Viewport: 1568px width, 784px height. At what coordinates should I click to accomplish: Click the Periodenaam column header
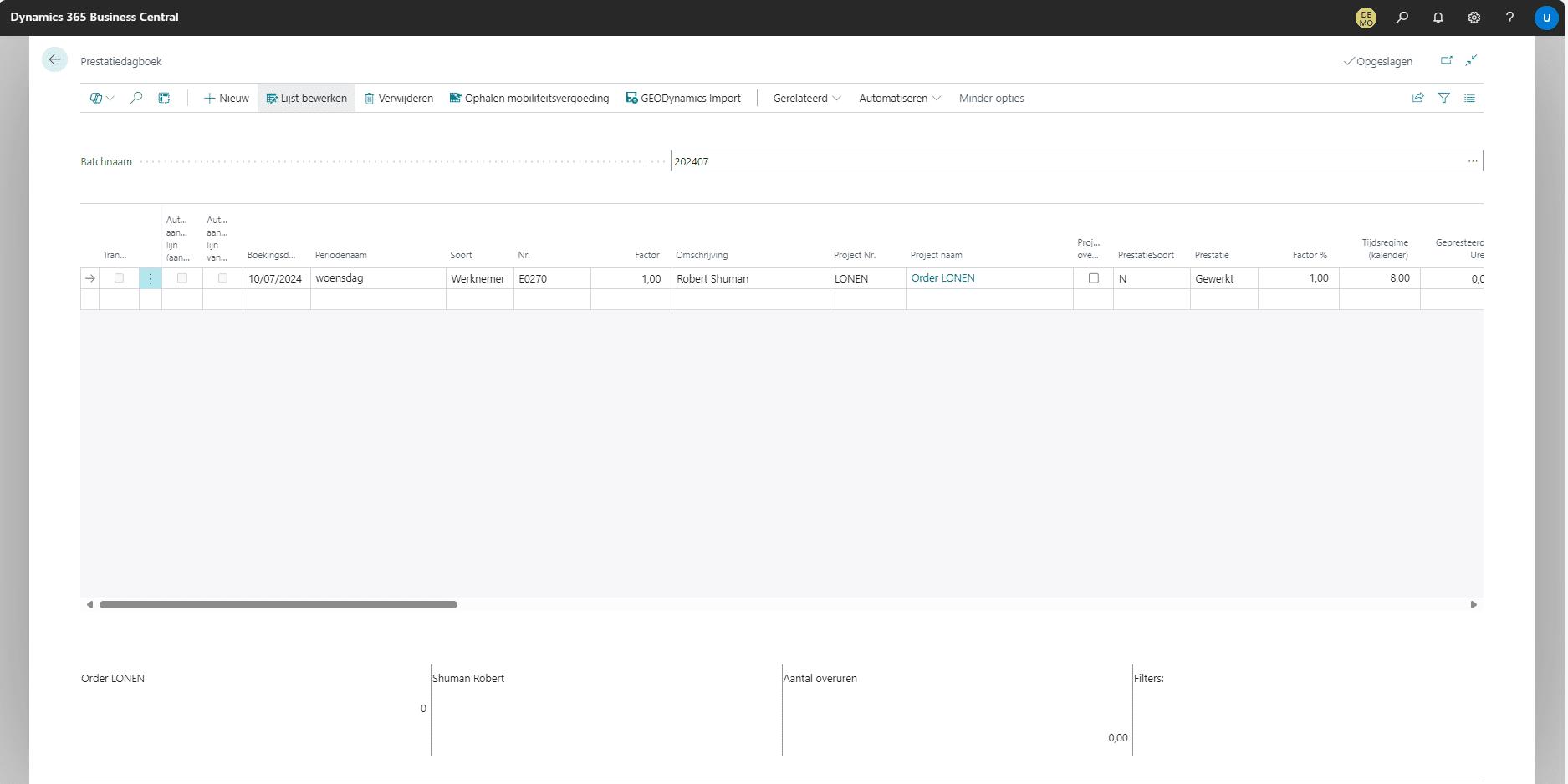tap(340, 255)
